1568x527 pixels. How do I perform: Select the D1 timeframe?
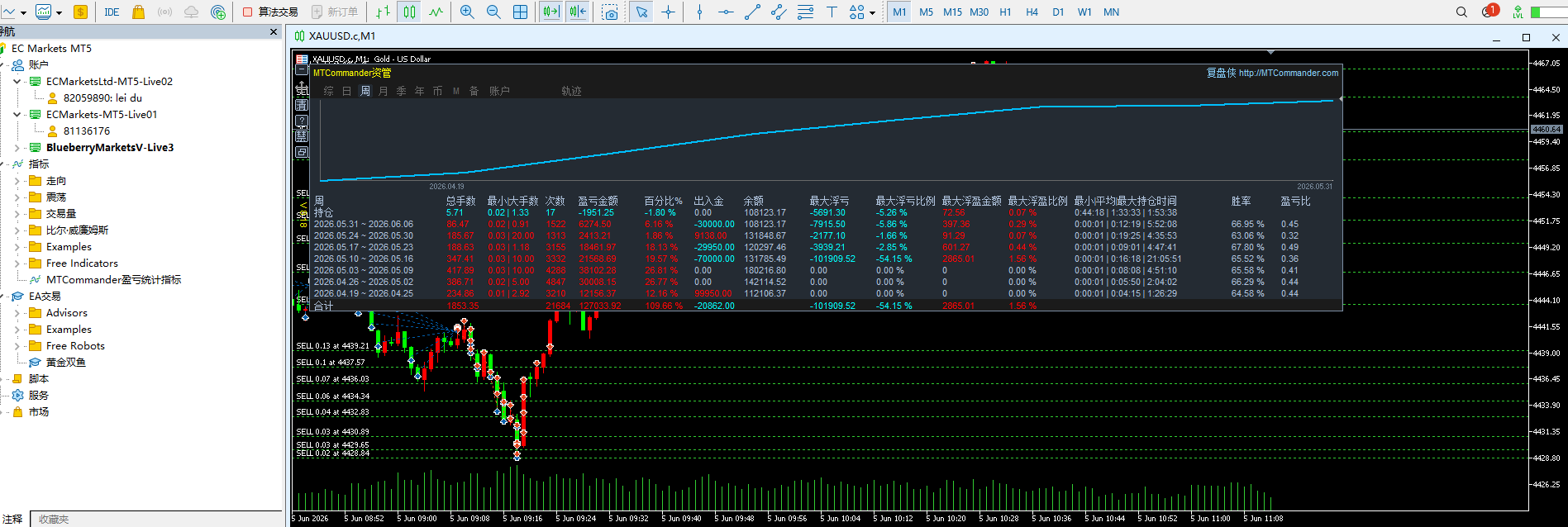(x=1058, y=12)
